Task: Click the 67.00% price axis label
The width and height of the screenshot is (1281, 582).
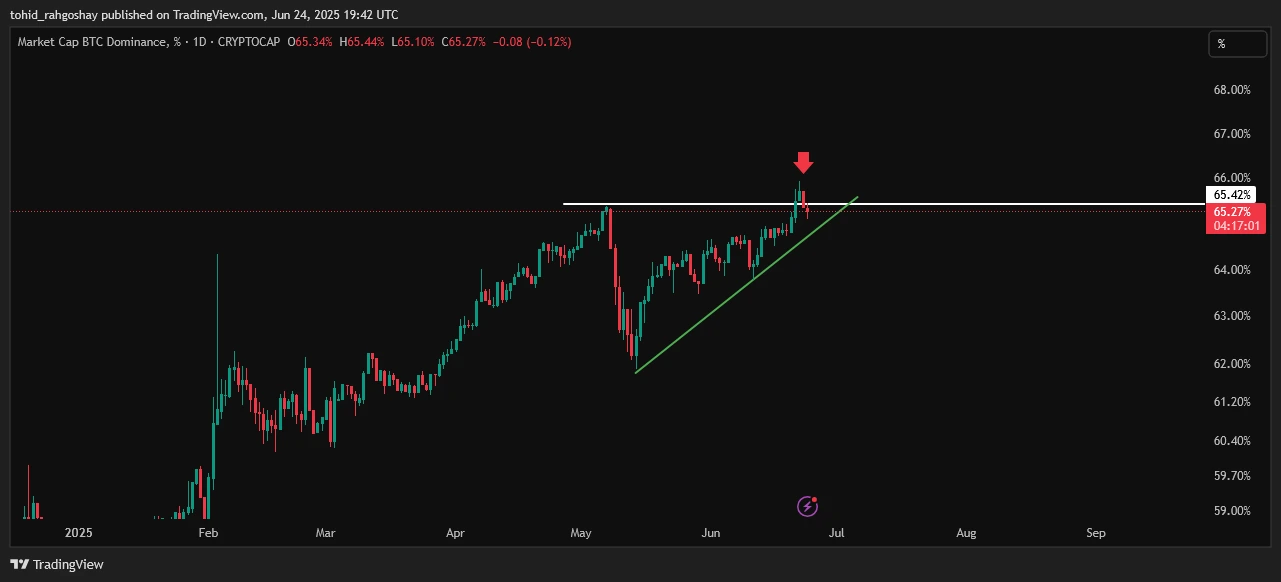Action: click(x=1232, y=134)
